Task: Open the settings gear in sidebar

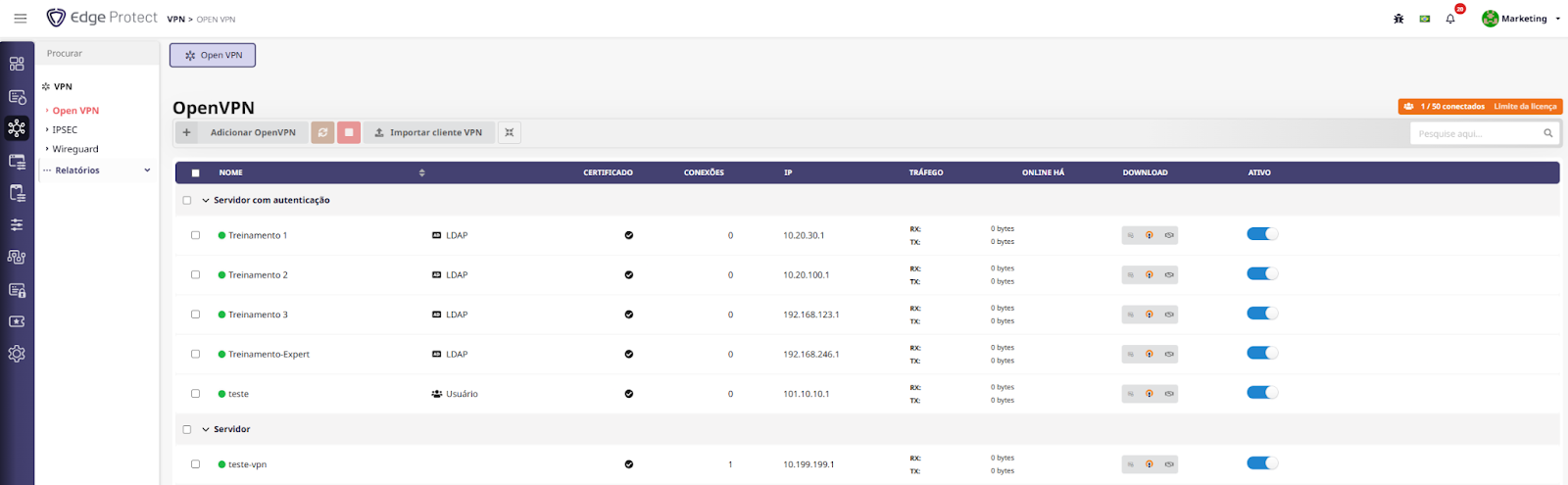Action: tap(17, 354)
